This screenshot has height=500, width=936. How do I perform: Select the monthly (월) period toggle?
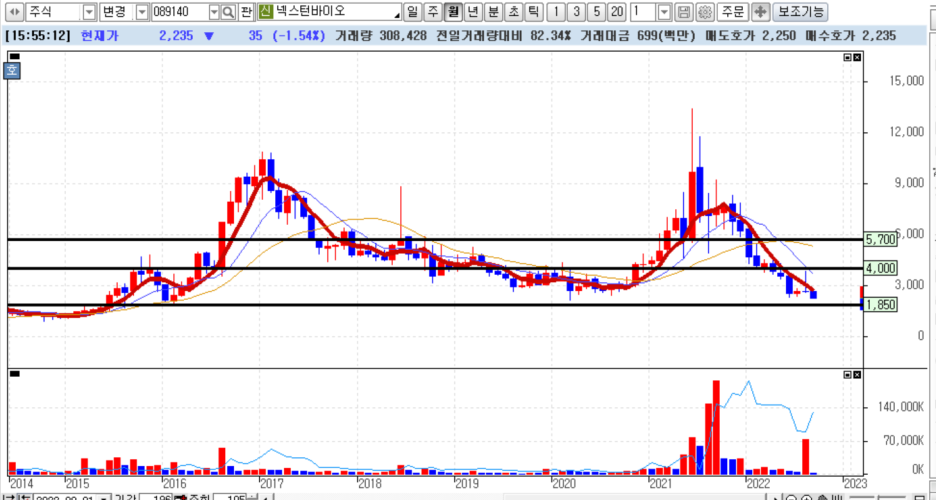[x=452, y=11]
